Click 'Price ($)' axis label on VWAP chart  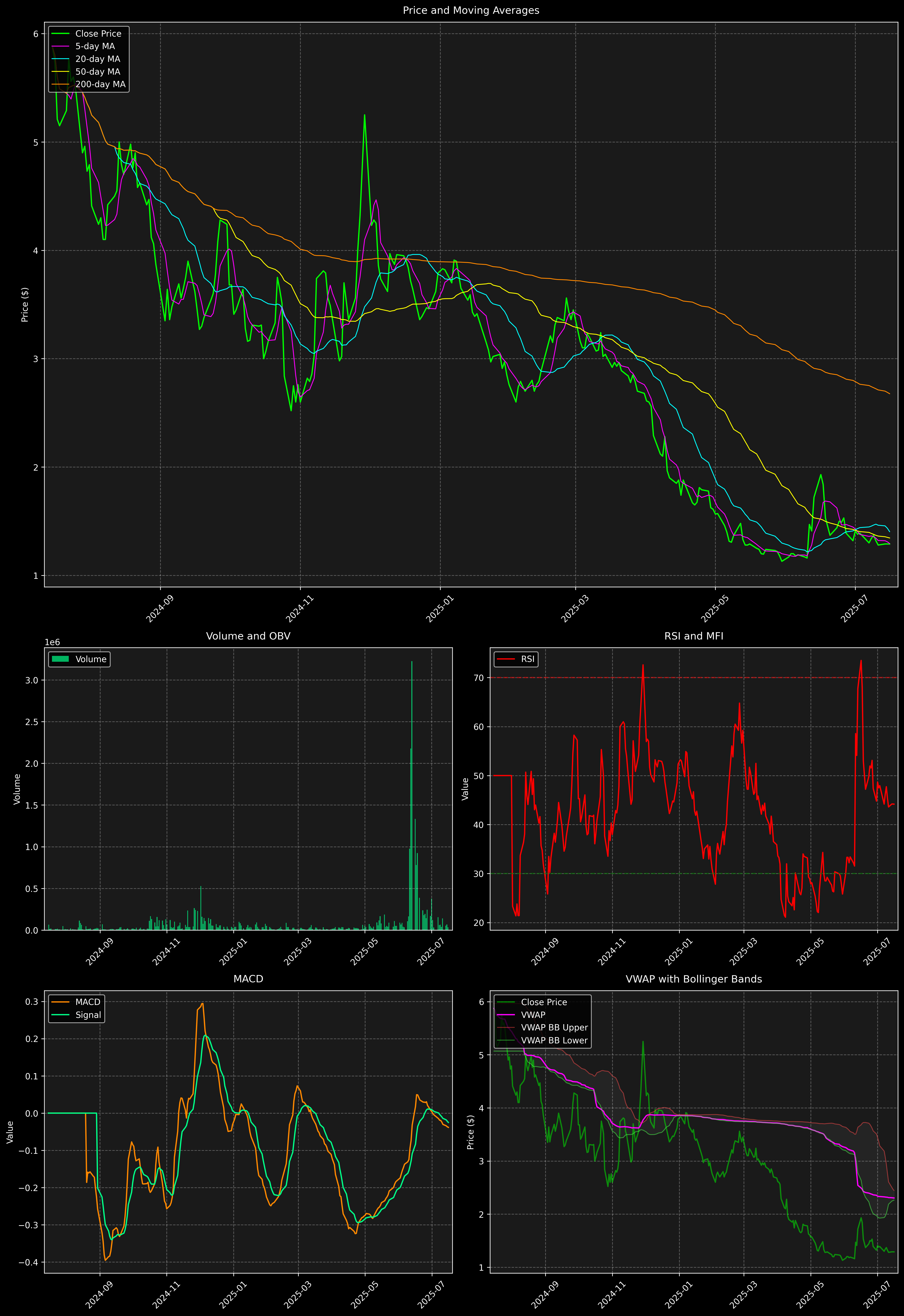pyautogui.click(x=470, y=1132)
